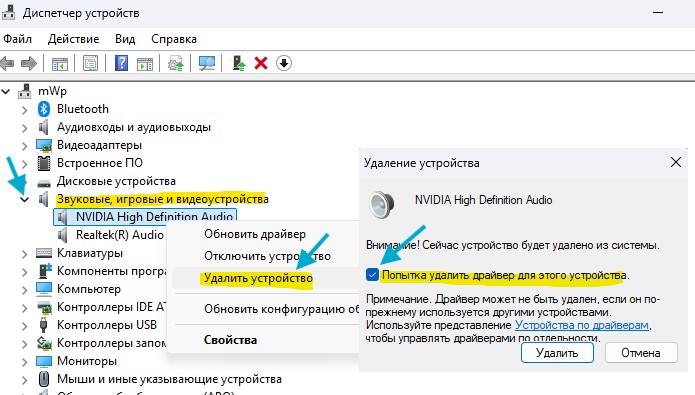Screen dimensions: 695x395
Task: Open the Справка menu
Action: [174, 39]
